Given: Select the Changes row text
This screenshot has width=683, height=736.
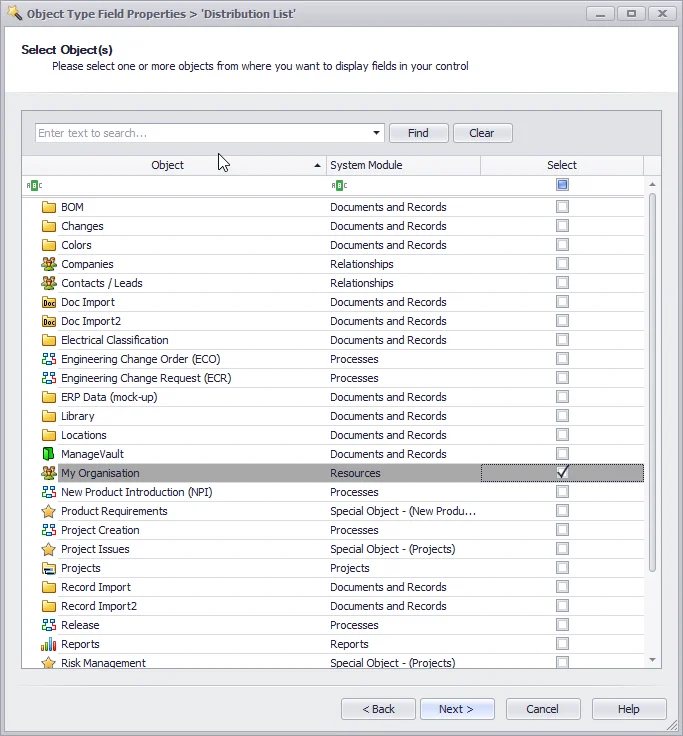Looking at the screenshot, I should point(82,226).
